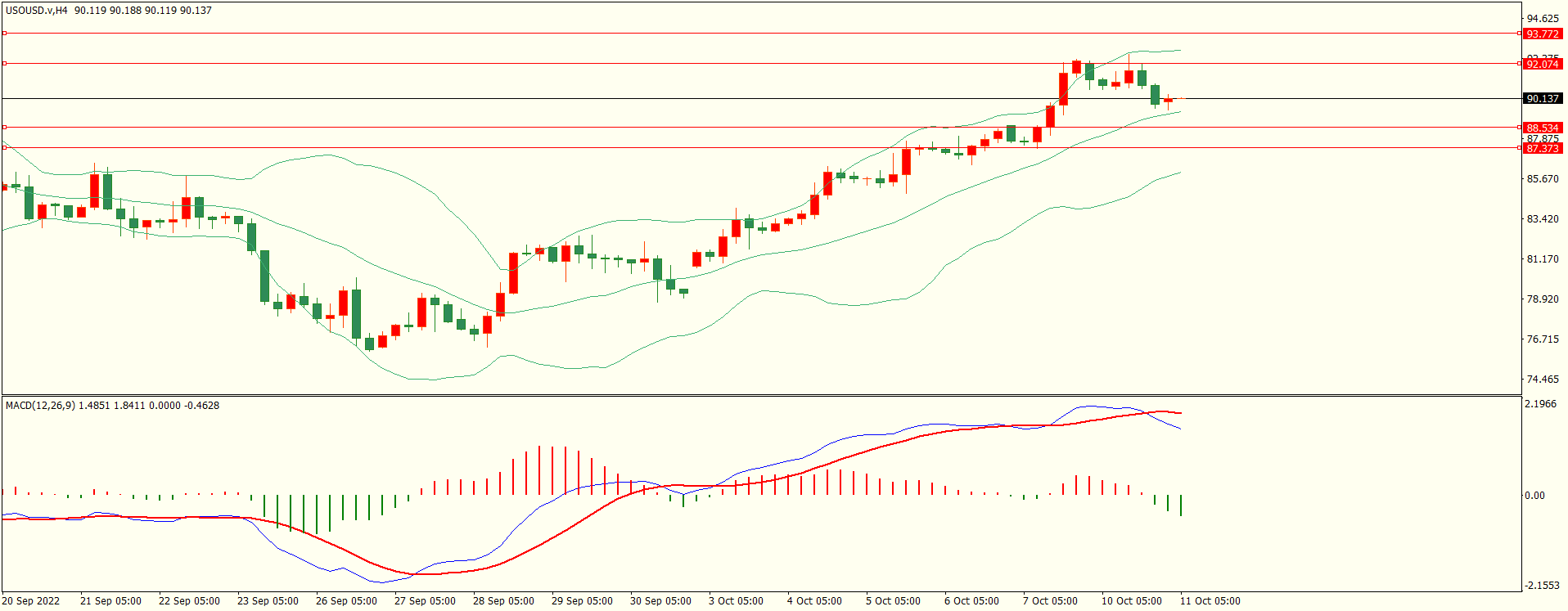1568x611 pixels.
Task: Click the 28 Sep 05:00 date label
Action: [x=503, y=601]
